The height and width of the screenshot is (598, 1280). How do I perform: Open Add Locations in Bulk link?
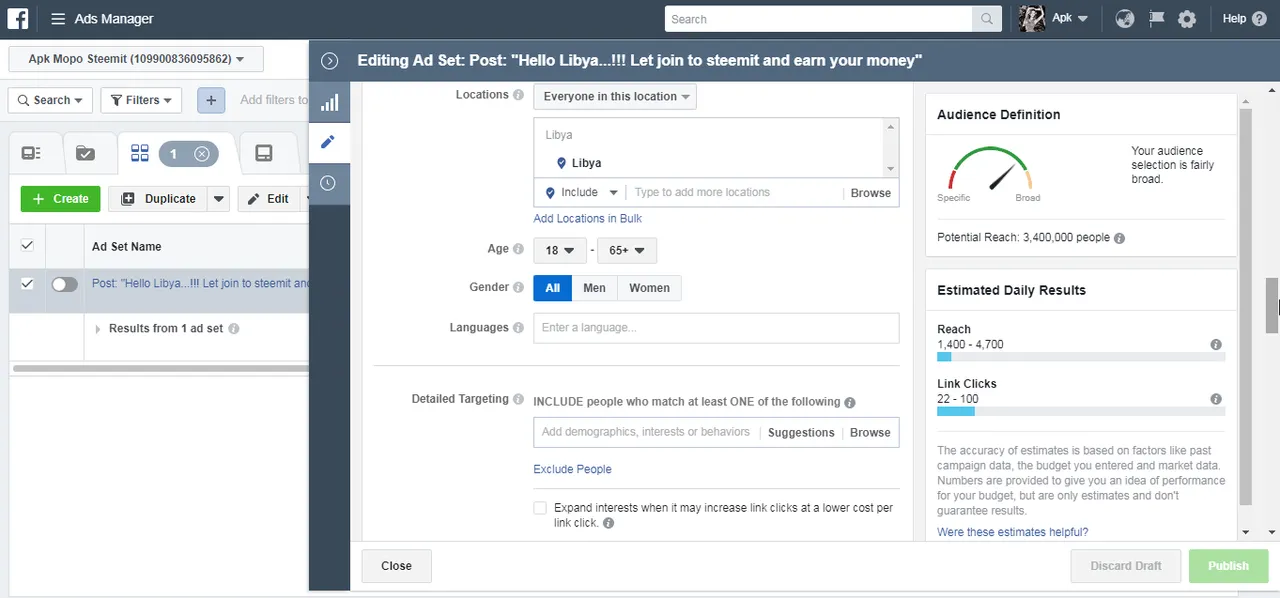point(588,219)
